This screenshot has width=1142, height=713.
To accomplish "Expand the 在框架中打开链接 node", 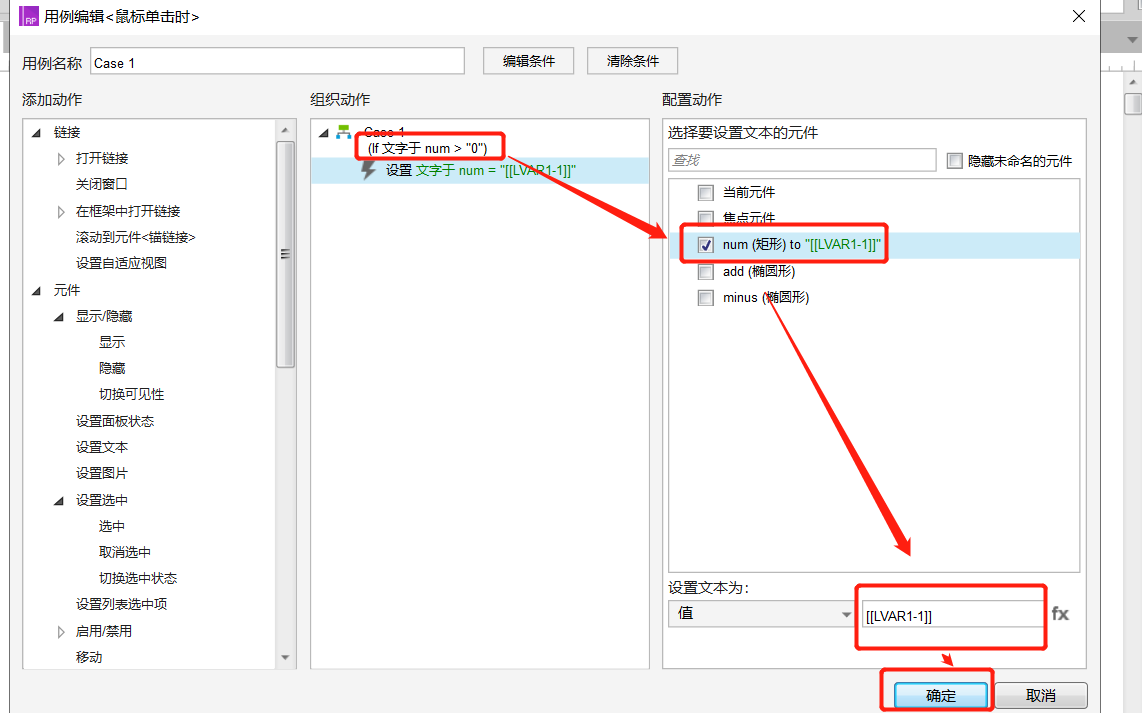I will 61,212.
